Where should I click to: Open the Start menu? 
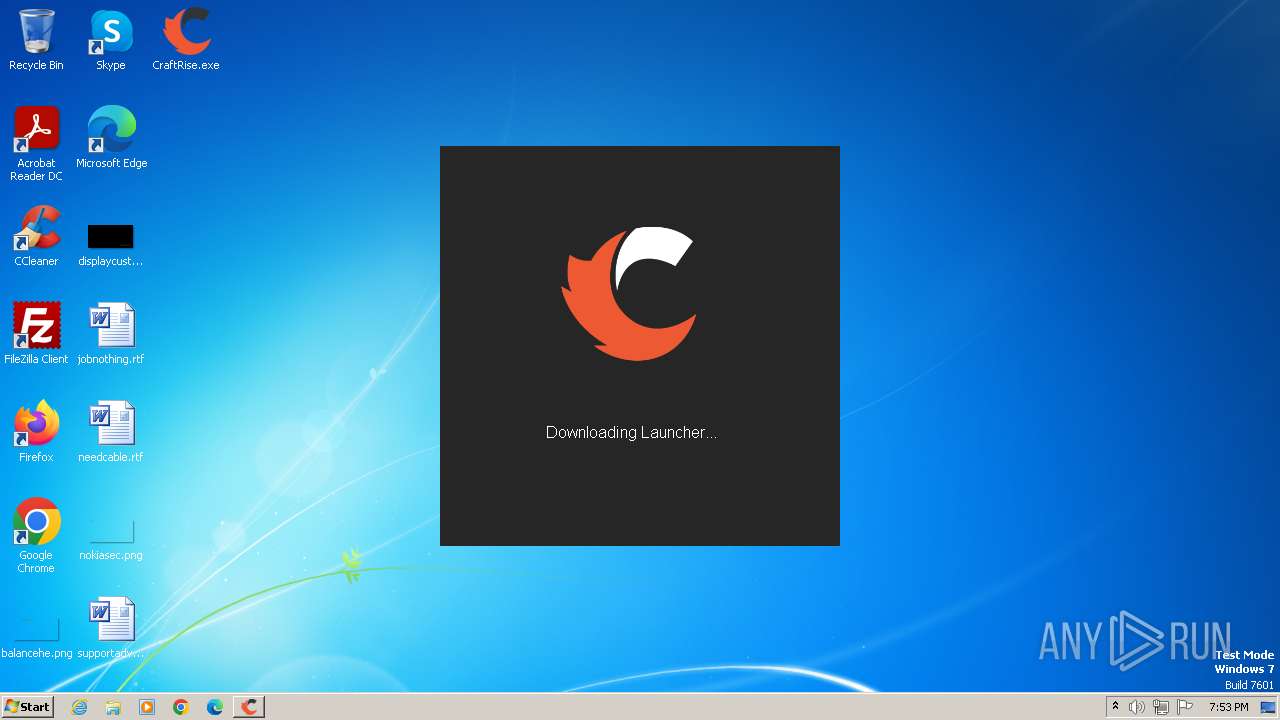tap(28, 707)
